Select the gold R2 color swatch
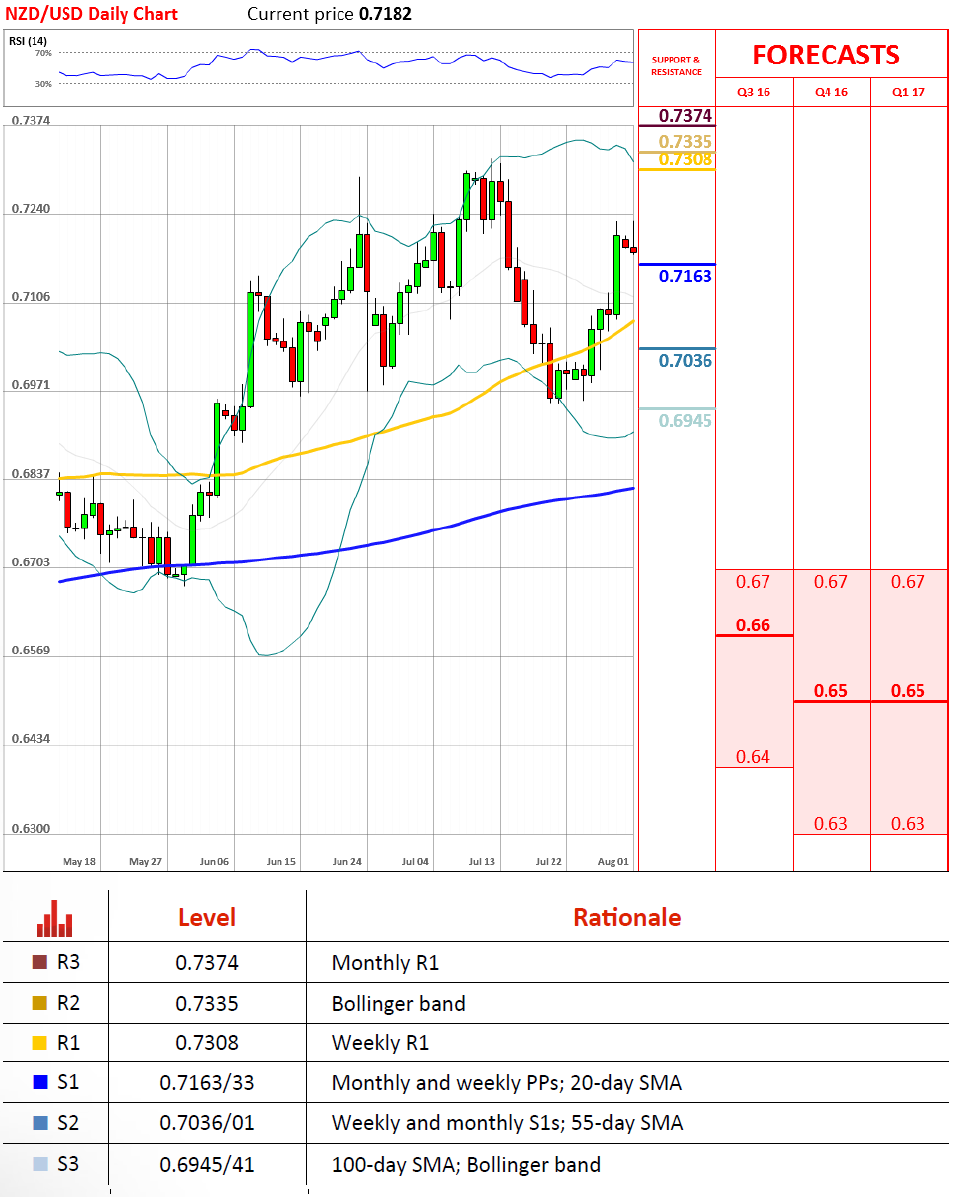Image resolution: width=956 pixels, height=1197 pixels. (40, 1003)
